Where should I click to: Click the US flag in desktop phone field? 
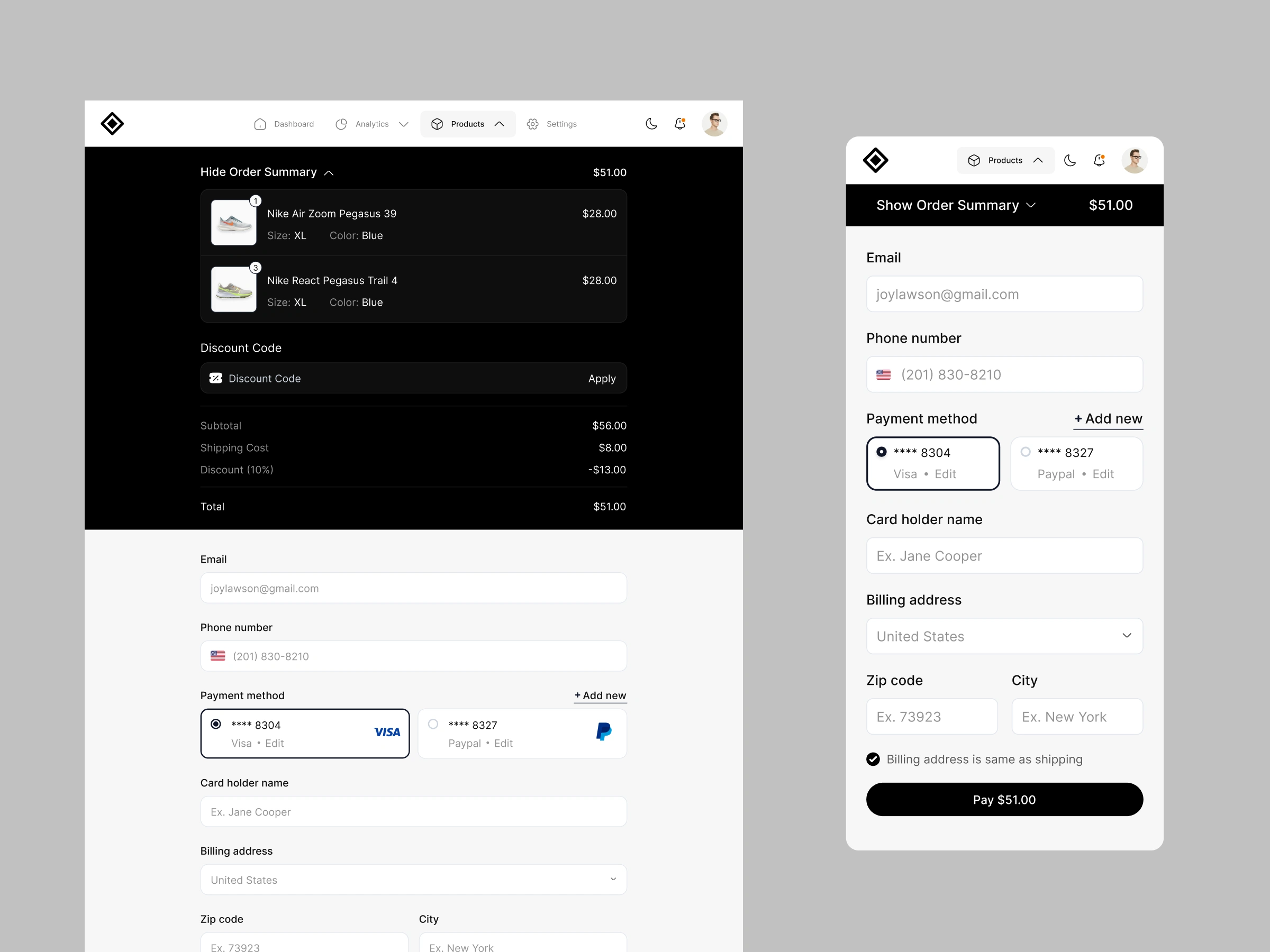(x=217, y=656)
